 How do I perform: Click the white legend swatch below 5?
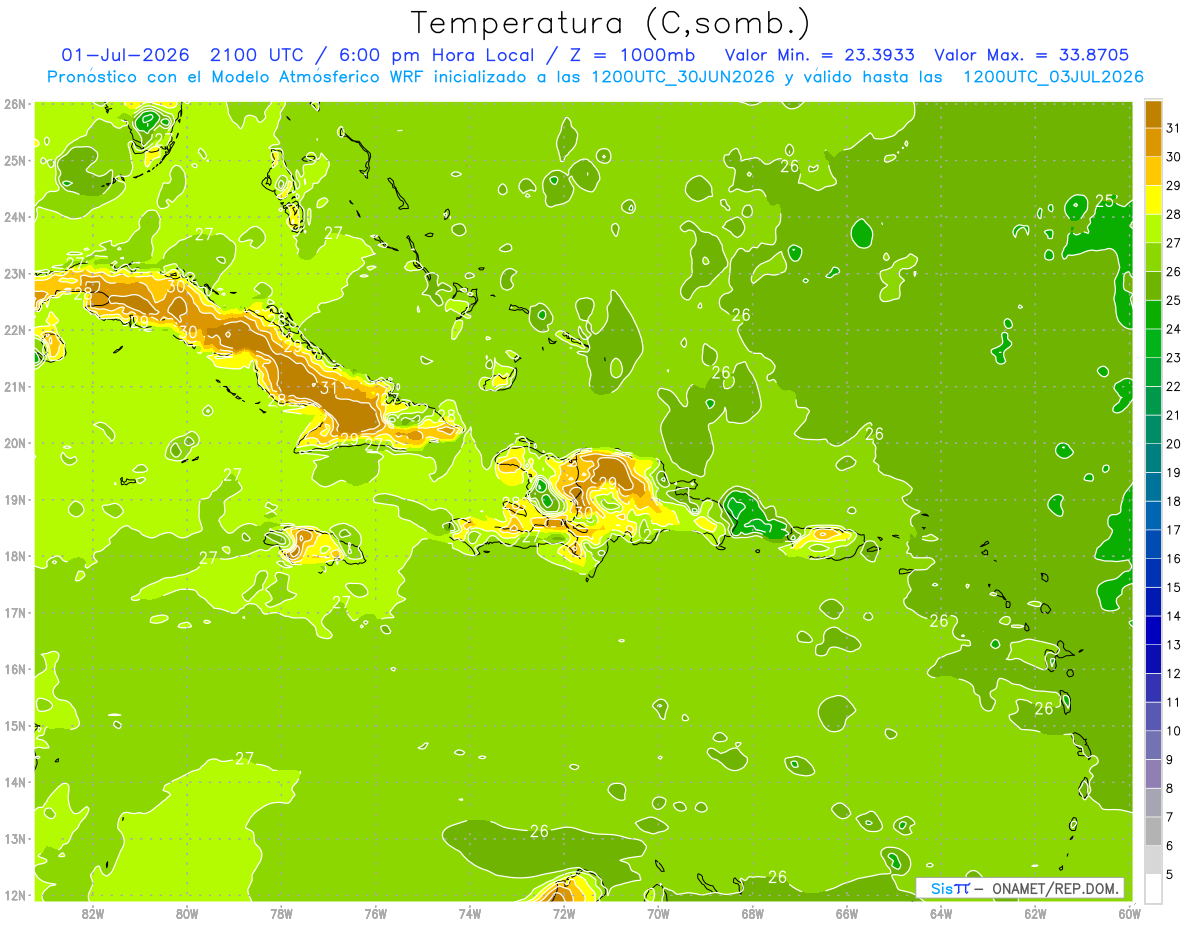(x=1153, y=888)
